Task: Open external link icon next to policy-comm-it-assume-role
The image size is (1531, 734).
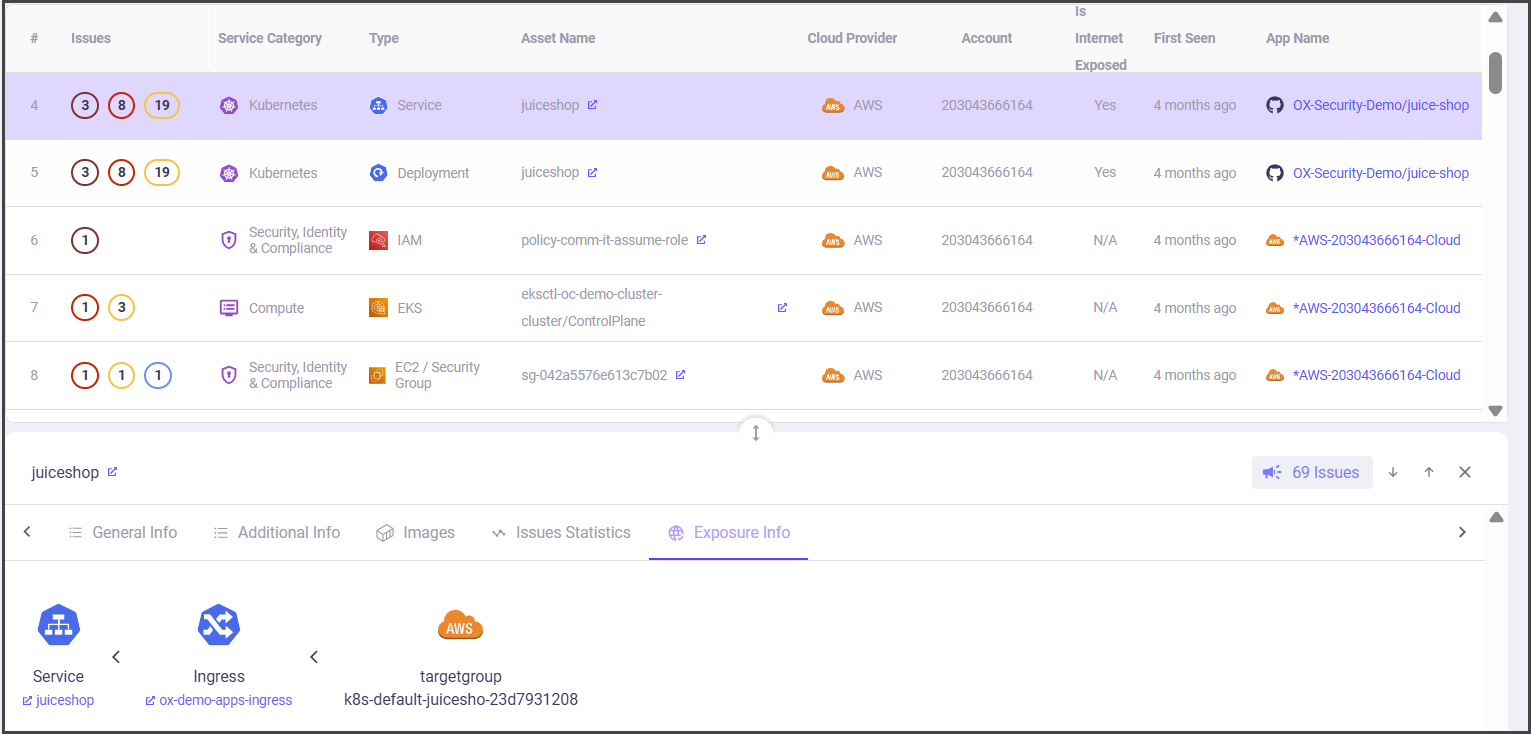Action: point(701,240)
